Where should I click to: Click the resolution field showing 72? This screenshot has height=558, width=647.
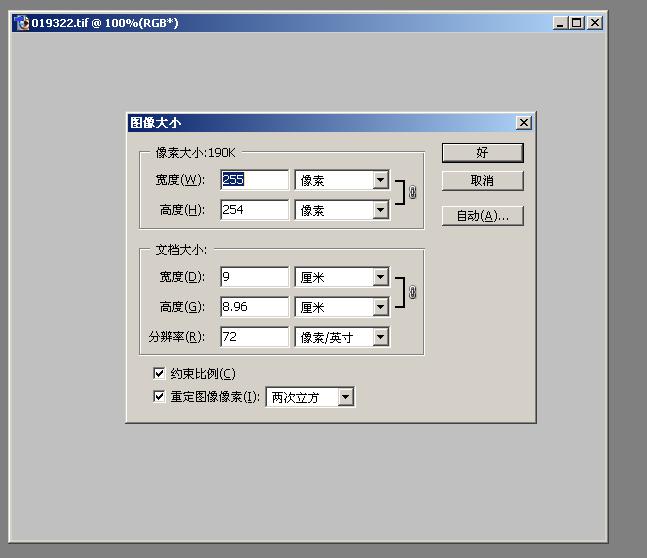tap(255, 337)
